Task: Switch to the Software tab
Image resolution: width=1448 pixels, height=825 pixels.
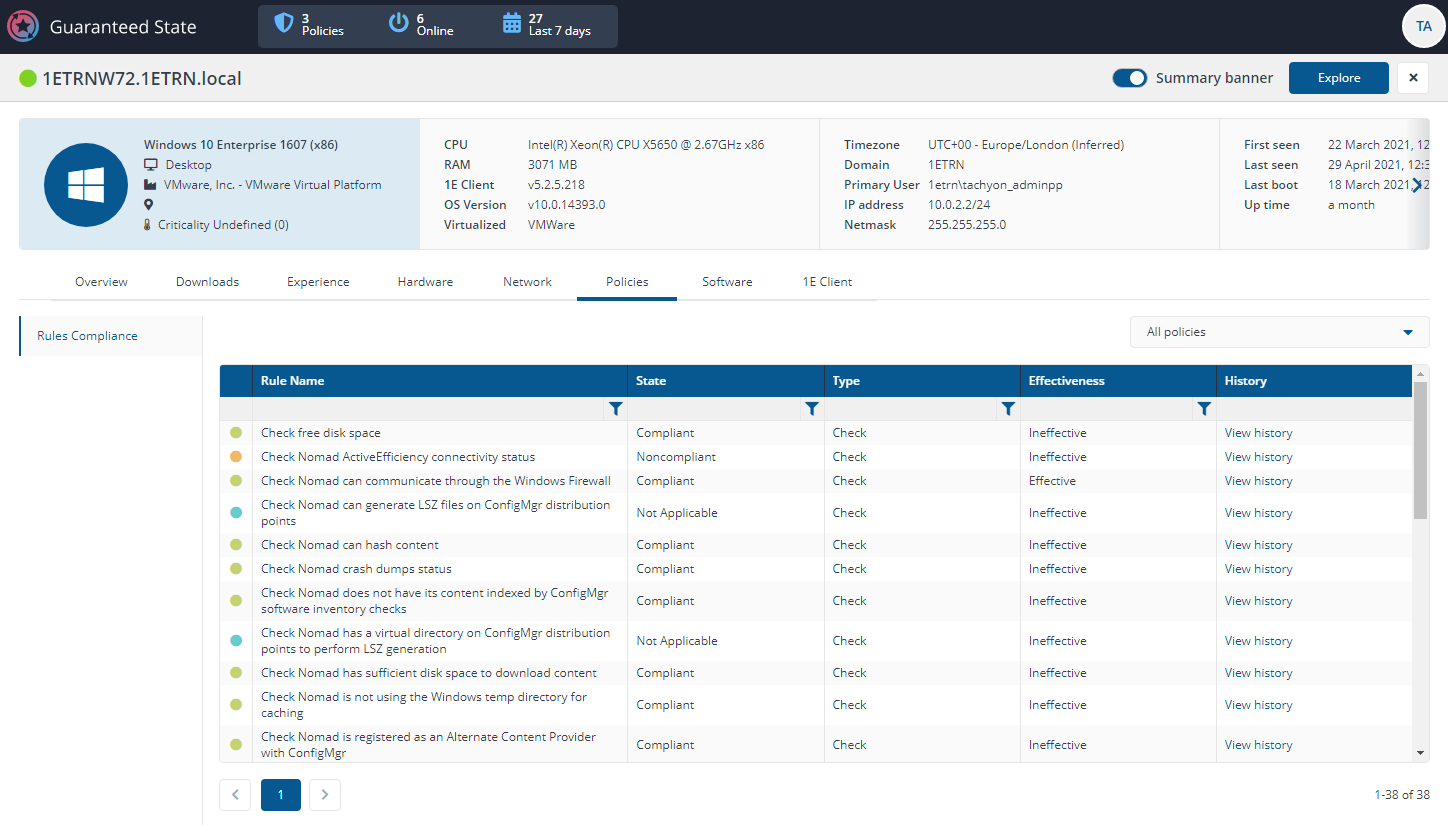Action: (x=727, y=282)
